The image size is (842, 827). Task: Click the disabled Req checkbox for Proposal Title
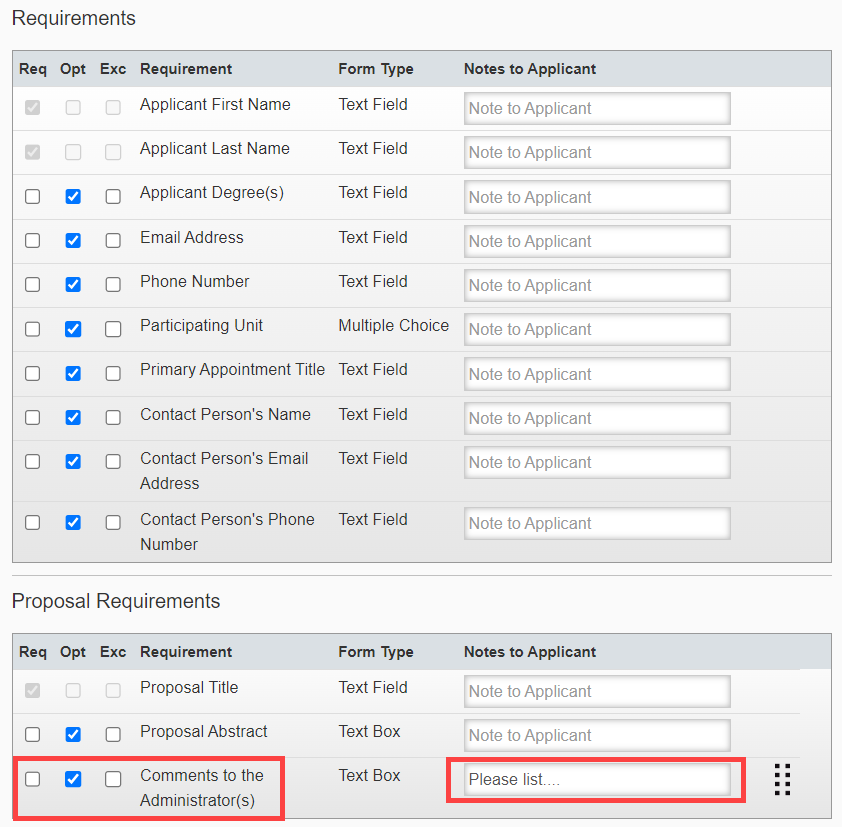pos(33,691)
